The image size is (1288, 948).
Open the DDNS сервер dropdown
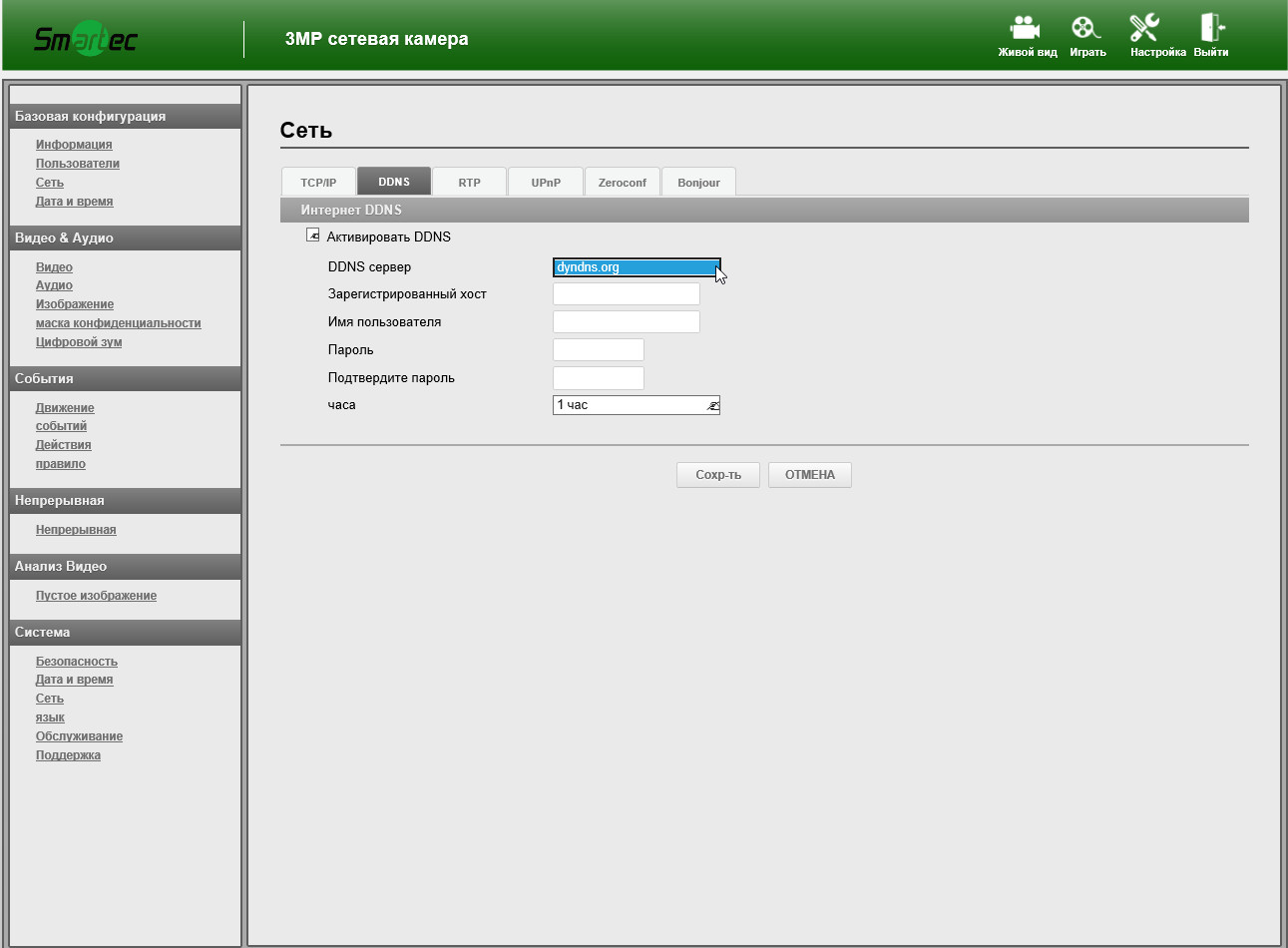pyautogui.click(x=637, y=267)
